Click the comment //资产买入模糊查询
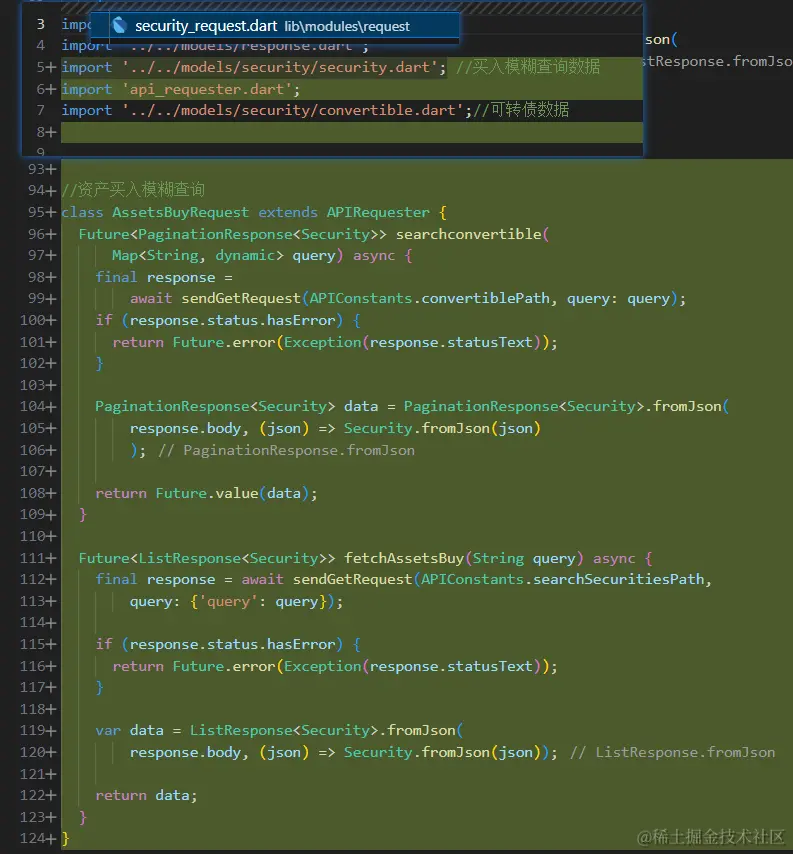 pyautogui.click(x=133, y=190)
